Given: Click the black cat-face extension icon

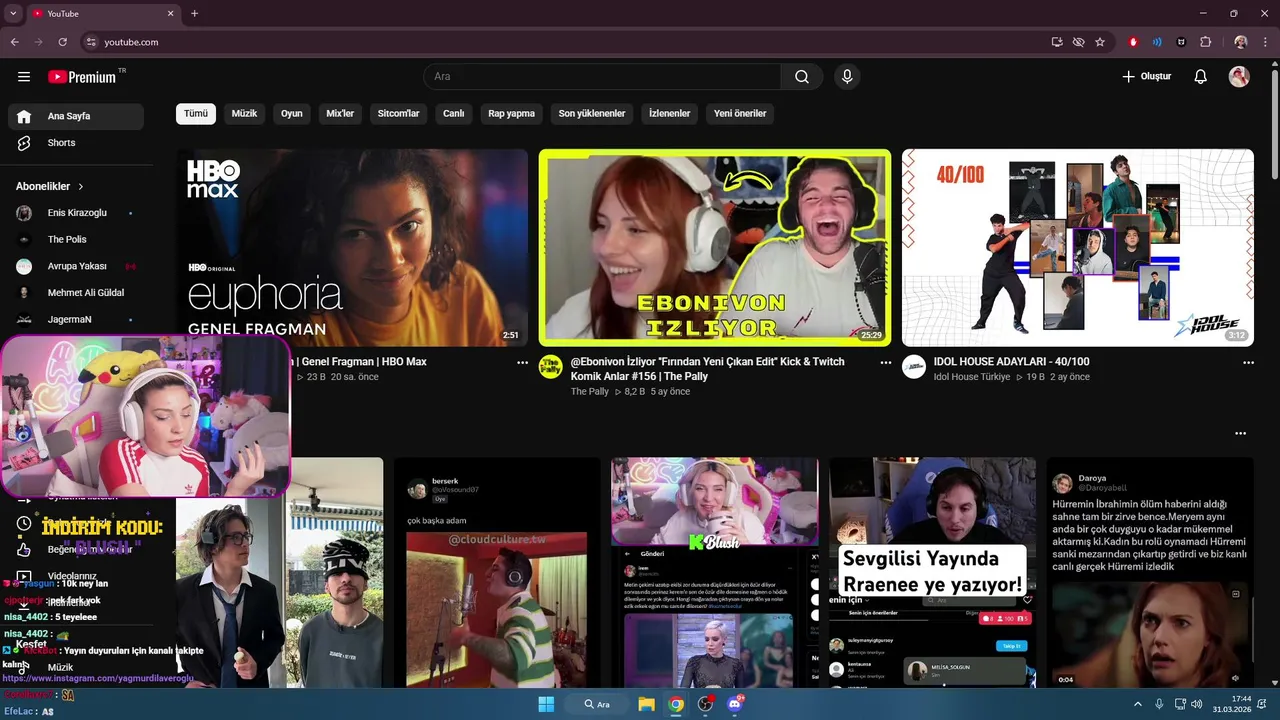Looking at the screenshot, I should tap(1181, 42).
